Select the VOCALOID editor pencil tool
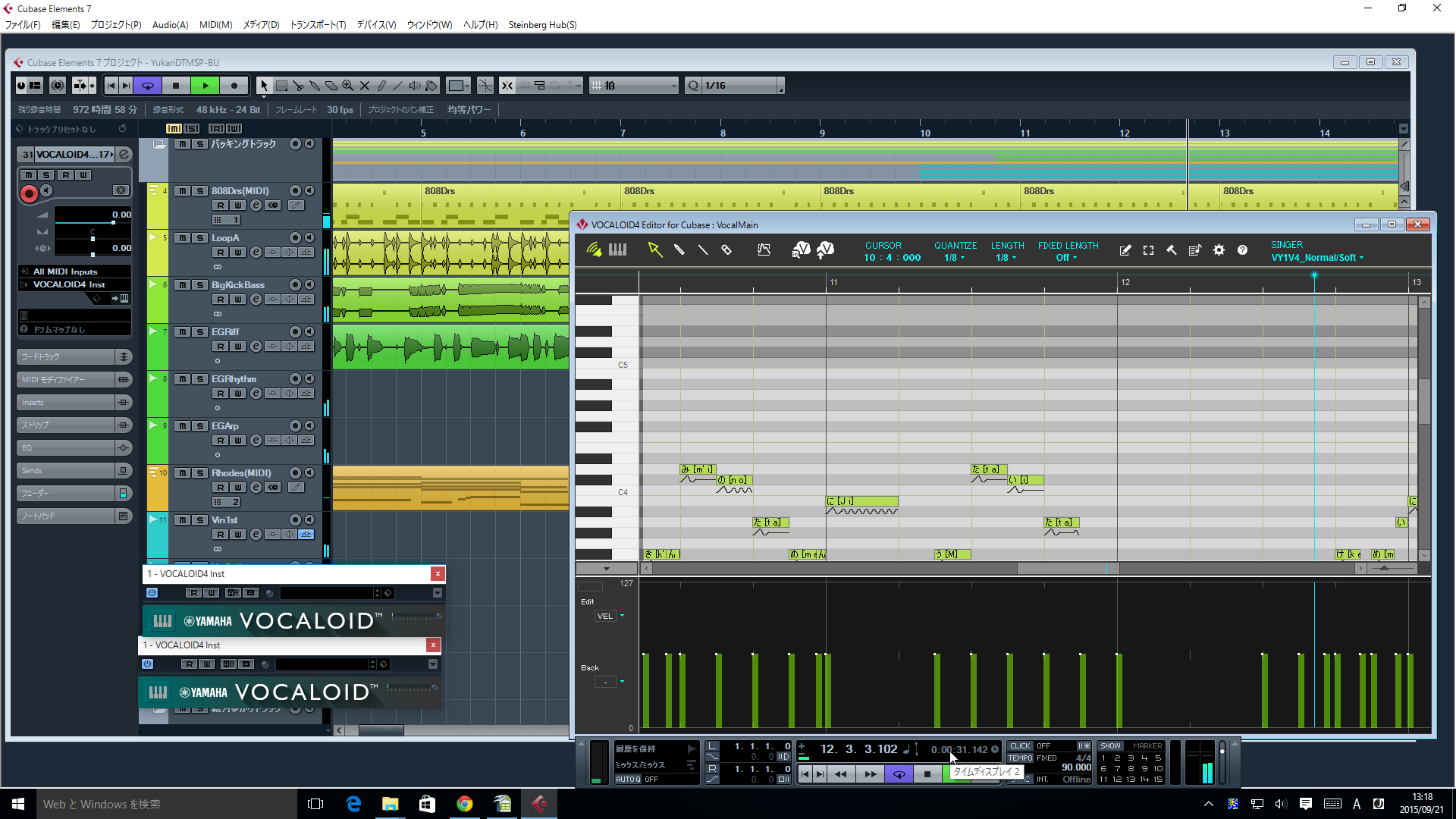This screenshot has height=819, width=1456. 679,249
